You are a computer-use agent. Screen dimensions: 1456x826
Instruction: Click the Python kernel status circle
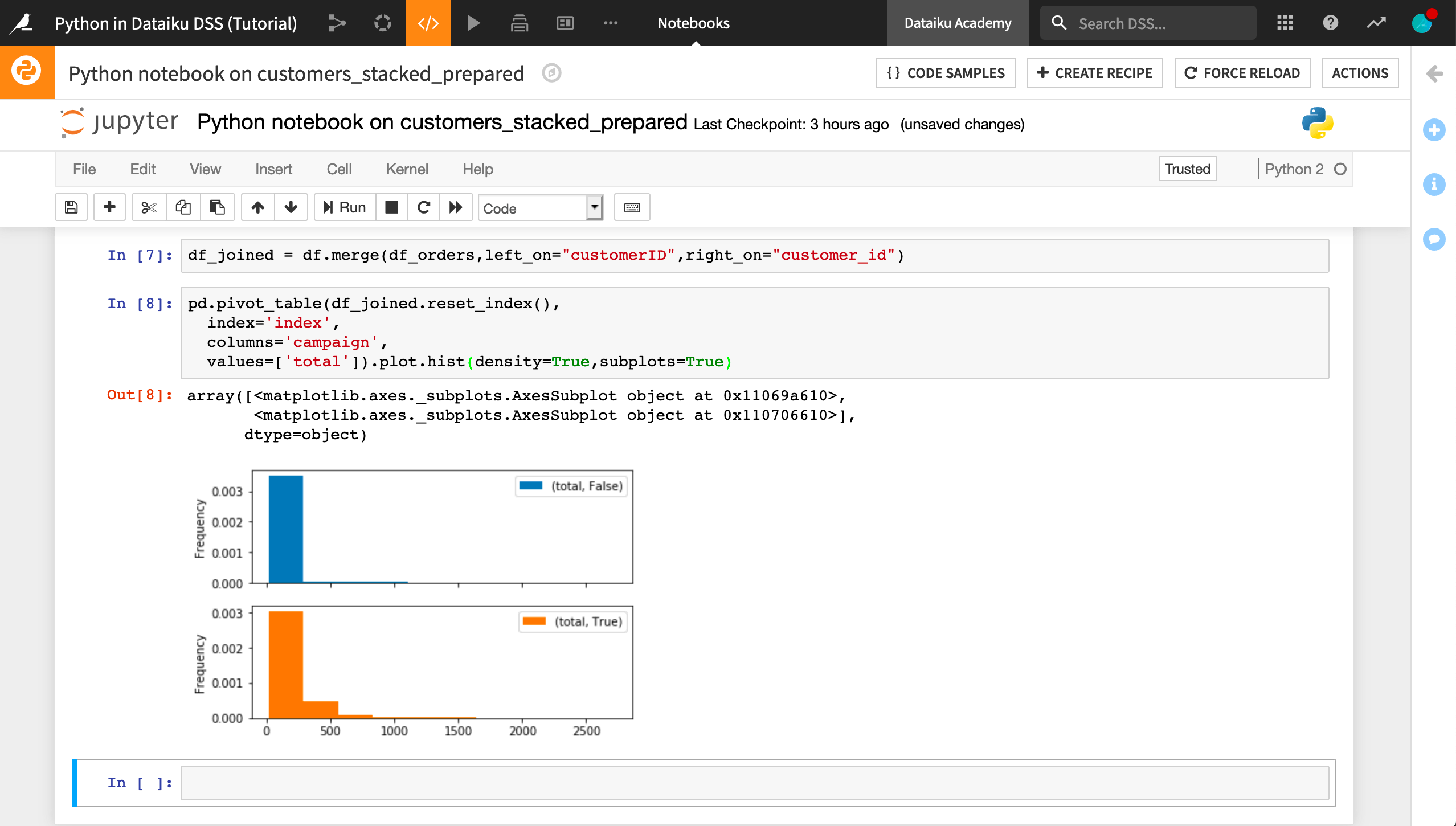coord(1339,168)
